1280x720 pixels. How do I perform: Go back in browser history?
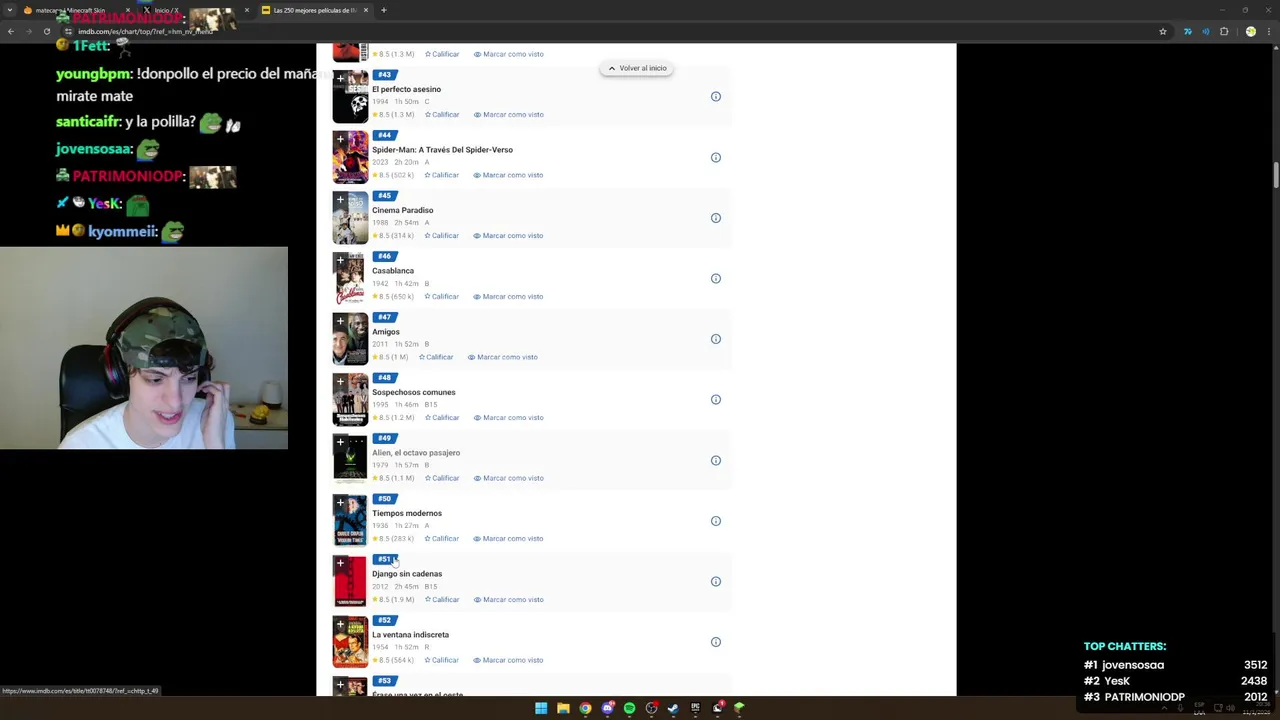coord(11,31)
